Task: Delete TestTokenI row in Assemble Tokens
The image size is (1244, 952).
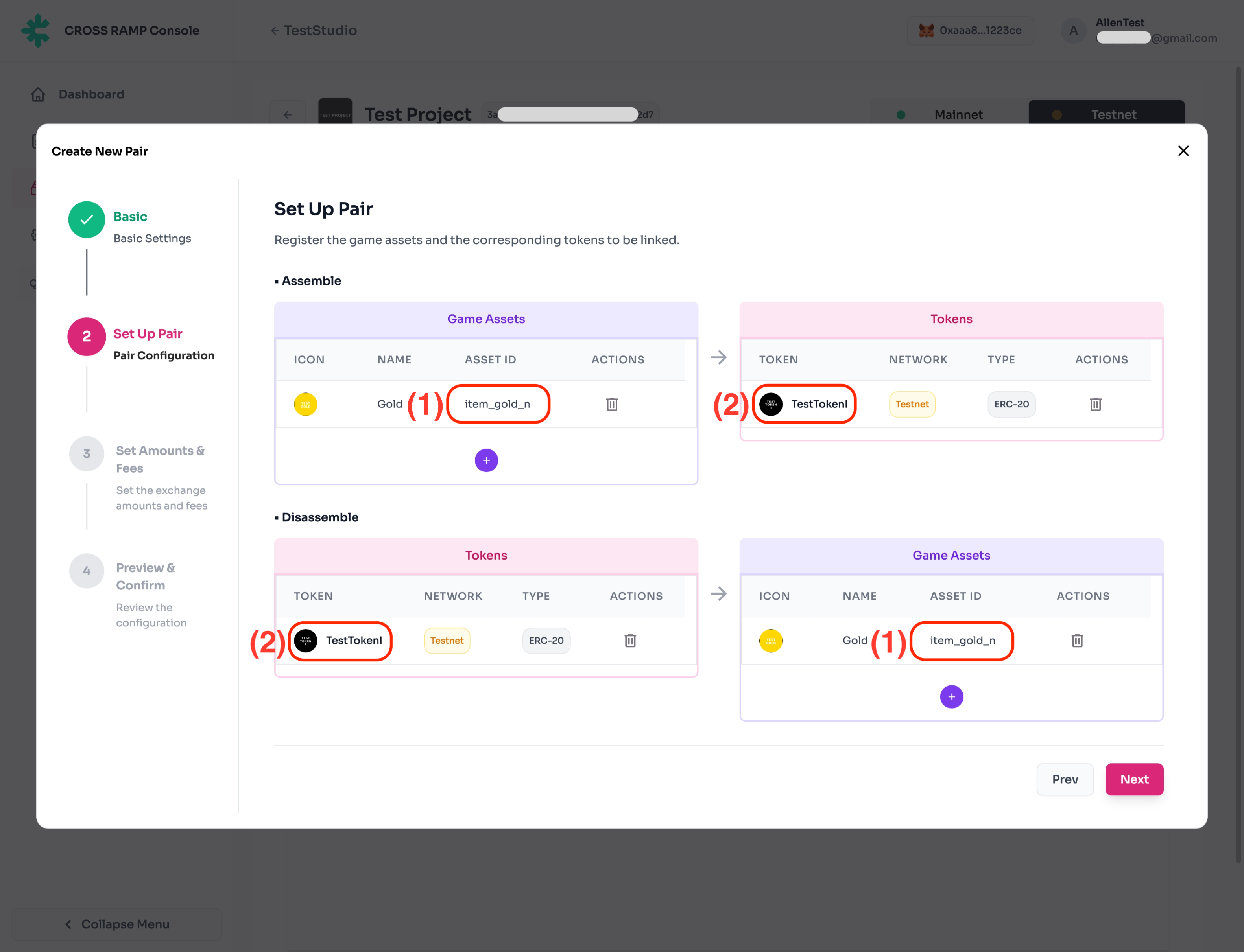Action: [1095, 404]
